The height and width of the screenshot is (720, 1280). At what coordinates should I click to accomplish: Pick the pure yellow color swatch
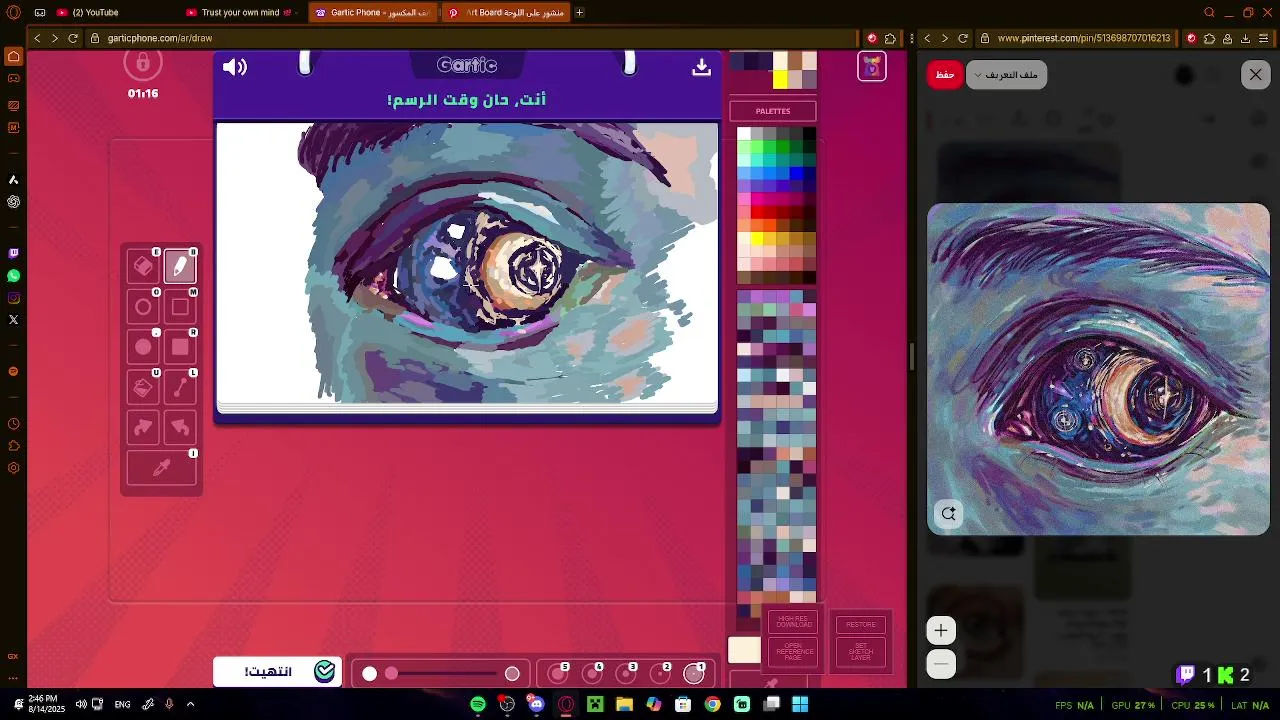(x=757, y=238)
